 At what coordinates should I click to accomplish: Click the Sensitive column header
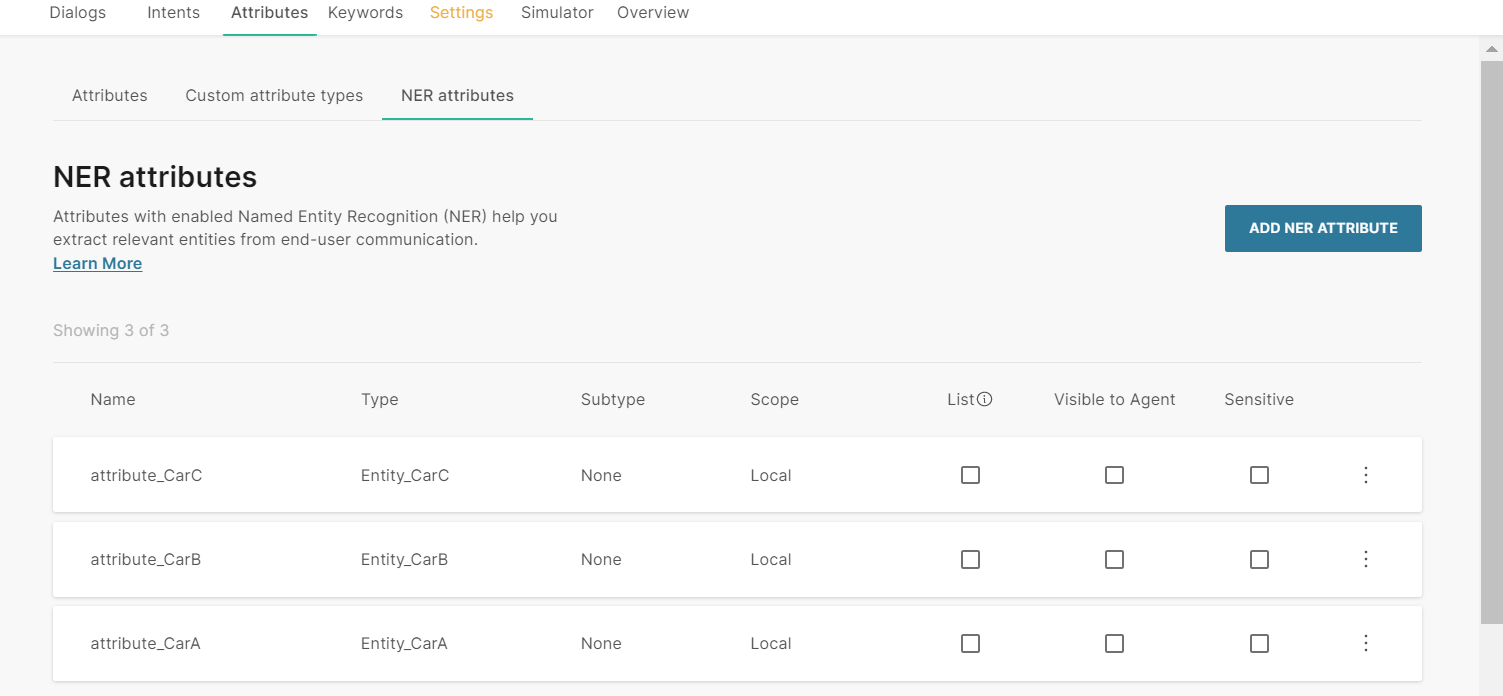[1259, 399]
